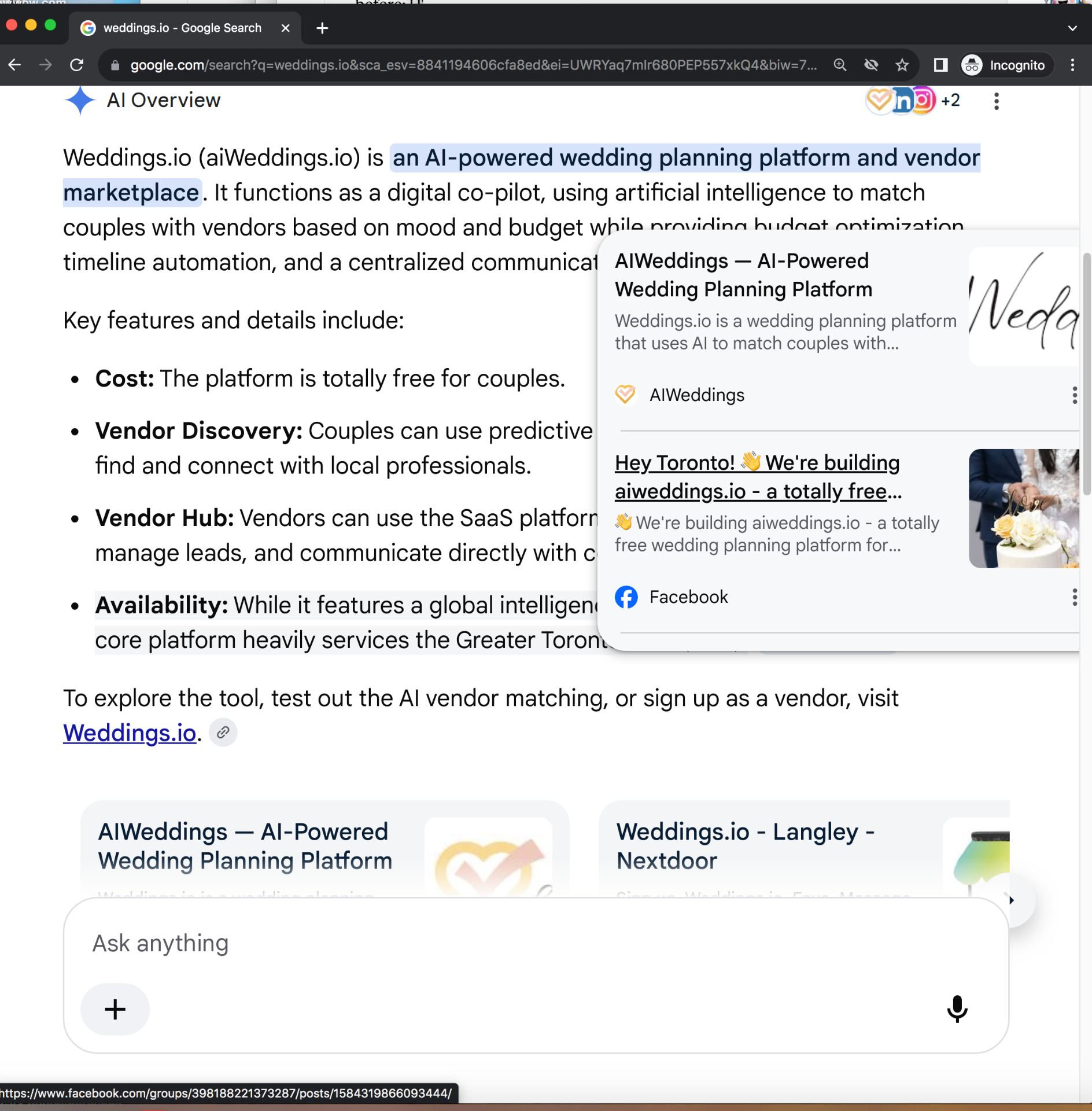This screenshot has height=1111, width=1092.
Task: Open the Hey Toronto Facebook post link
Action: [x=758, y=477]
